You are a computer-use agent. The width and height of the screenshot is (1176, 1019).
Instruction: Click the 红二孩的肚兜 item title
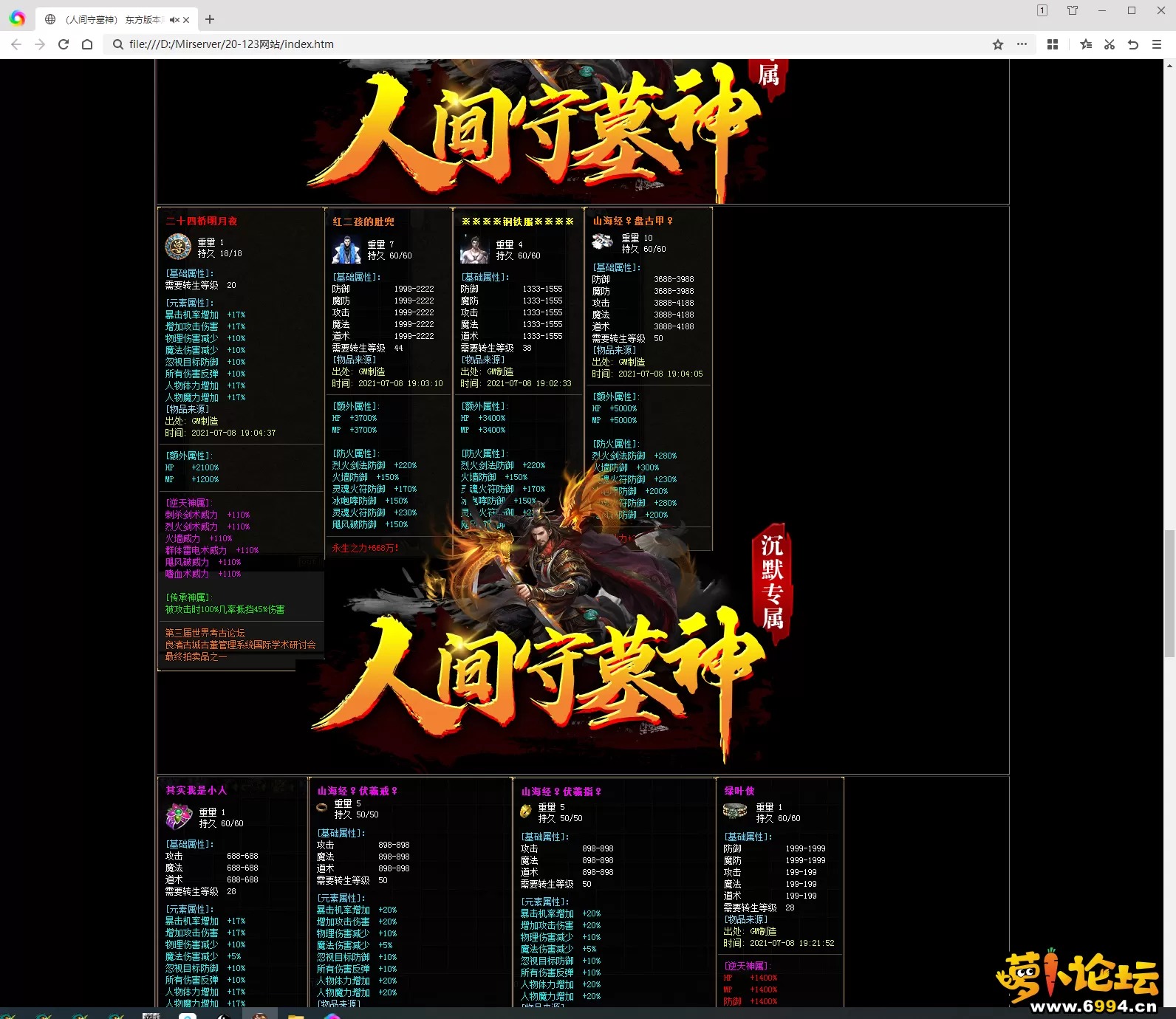tap(363, 222)
